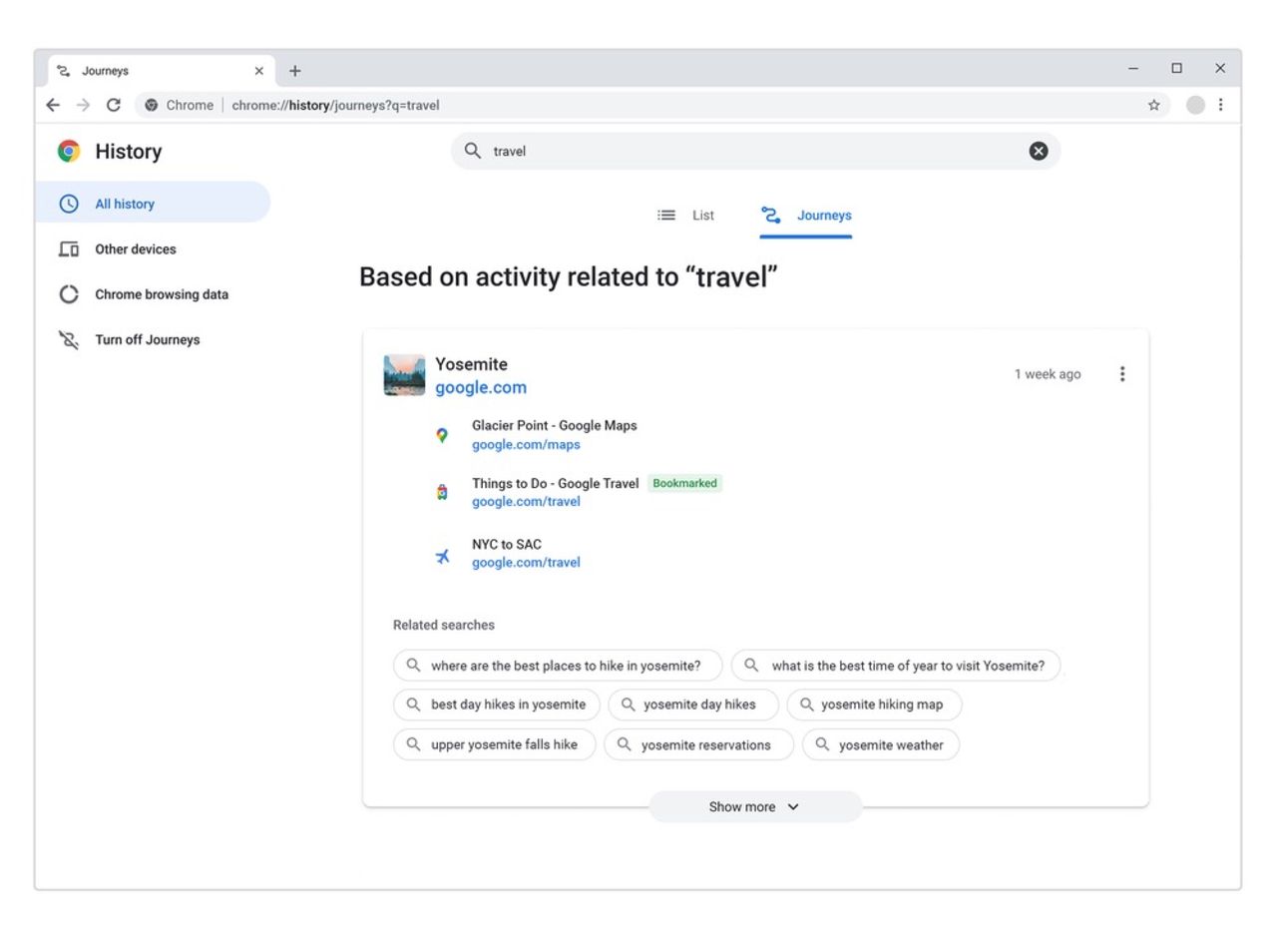Bookmark this page with the star icon
Screen dimensions: 1277x952
pyautogui.click(x=1153, y=105)
